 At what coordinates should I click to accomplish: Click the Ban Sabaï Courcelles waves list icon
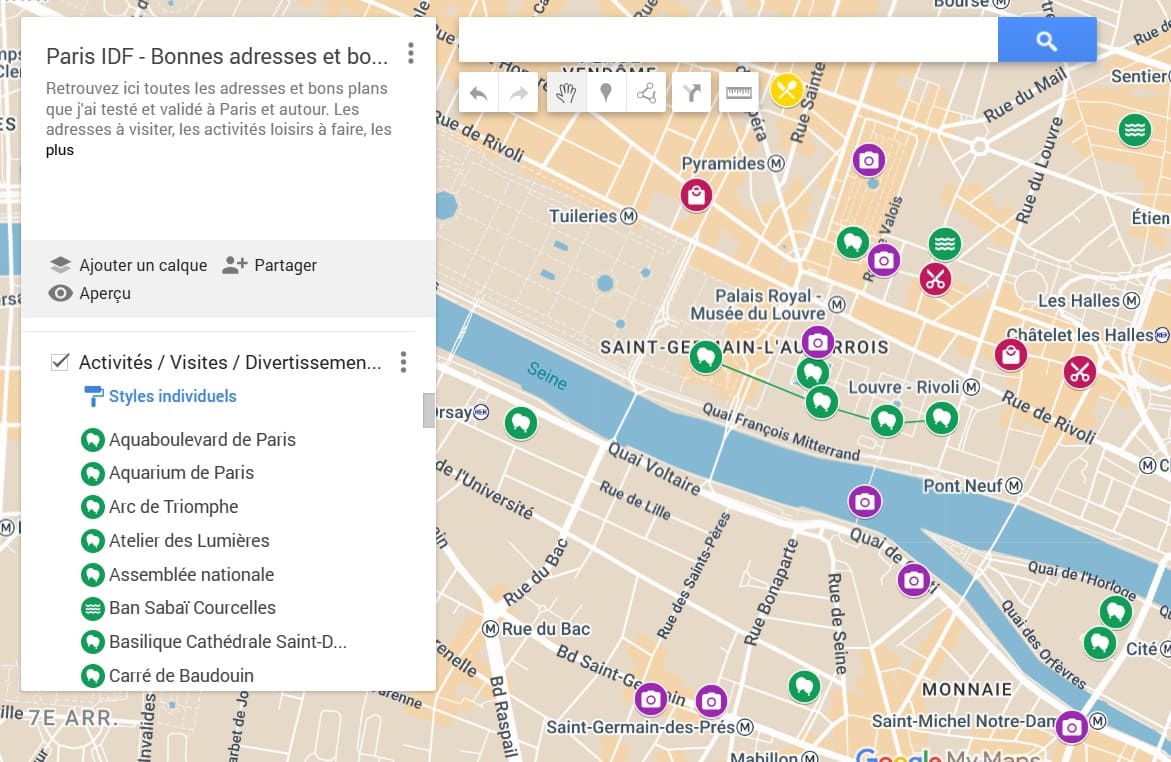(x=93, y=608)
